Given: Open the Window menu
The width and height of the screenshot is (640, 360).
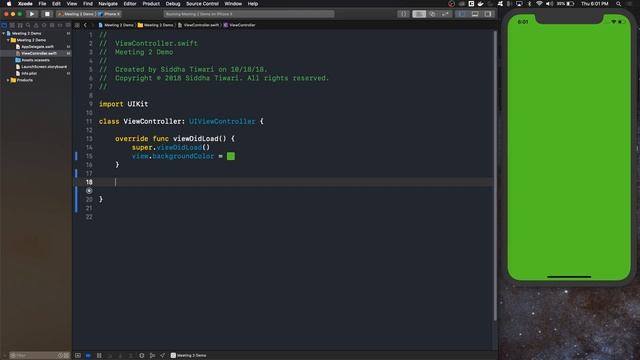Looking at the screenshot, I should click(233, 4).
